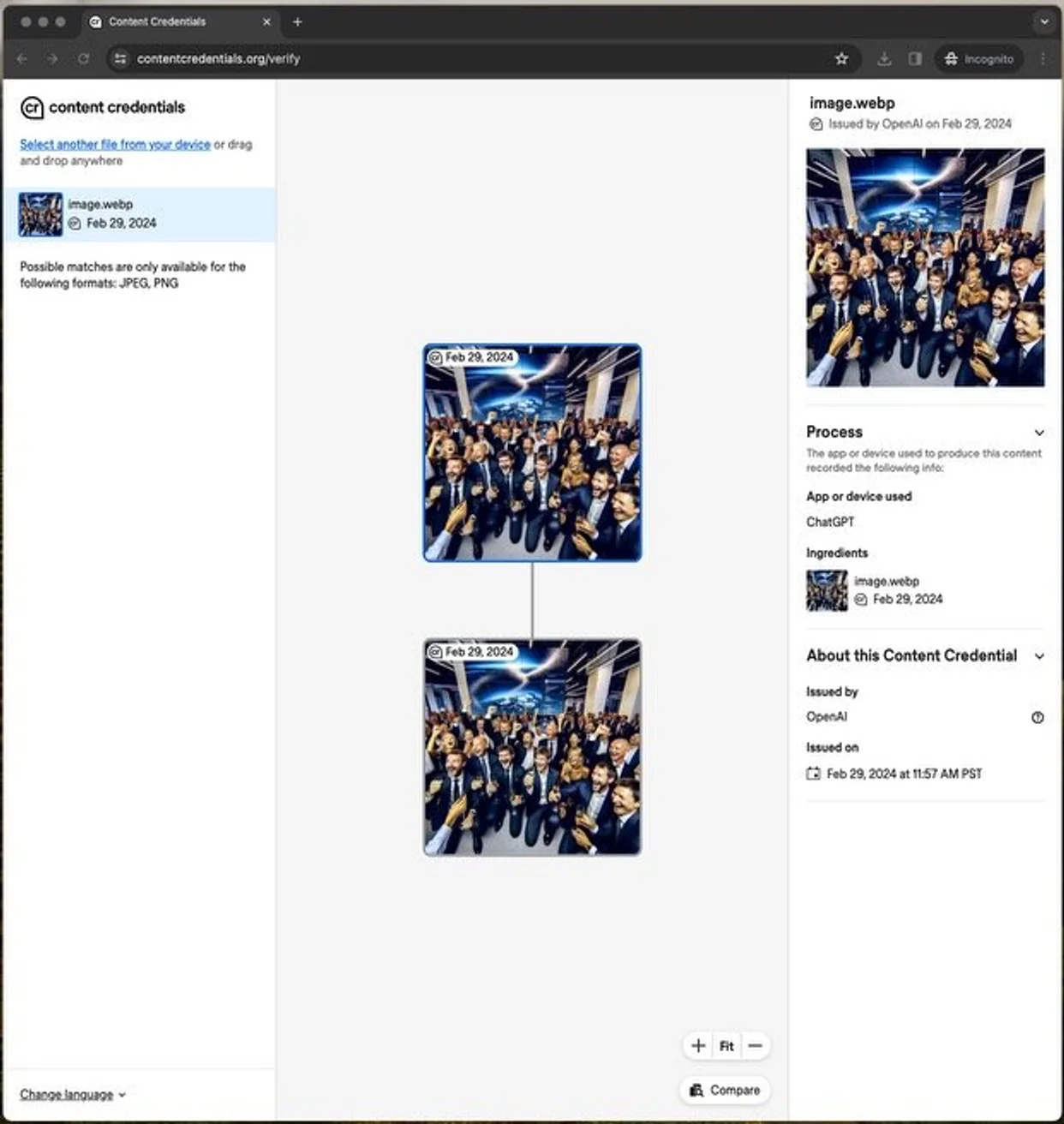Open the tab search dropdown arrow
The height and width of the screenshot is (1124, 1064).
(1043, 22)
